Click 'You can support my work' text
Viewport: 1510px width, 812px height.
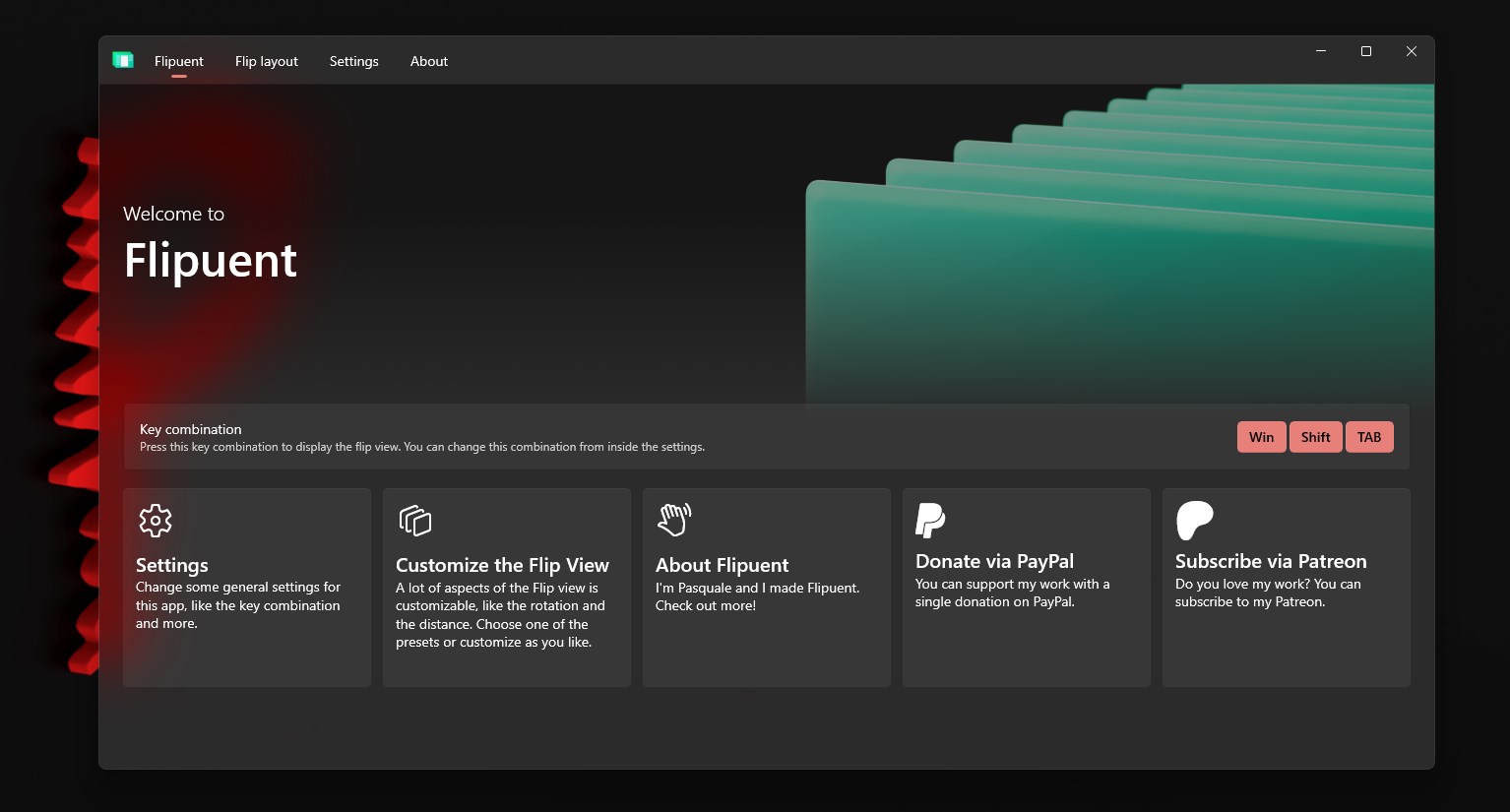tap(1012, 593)
